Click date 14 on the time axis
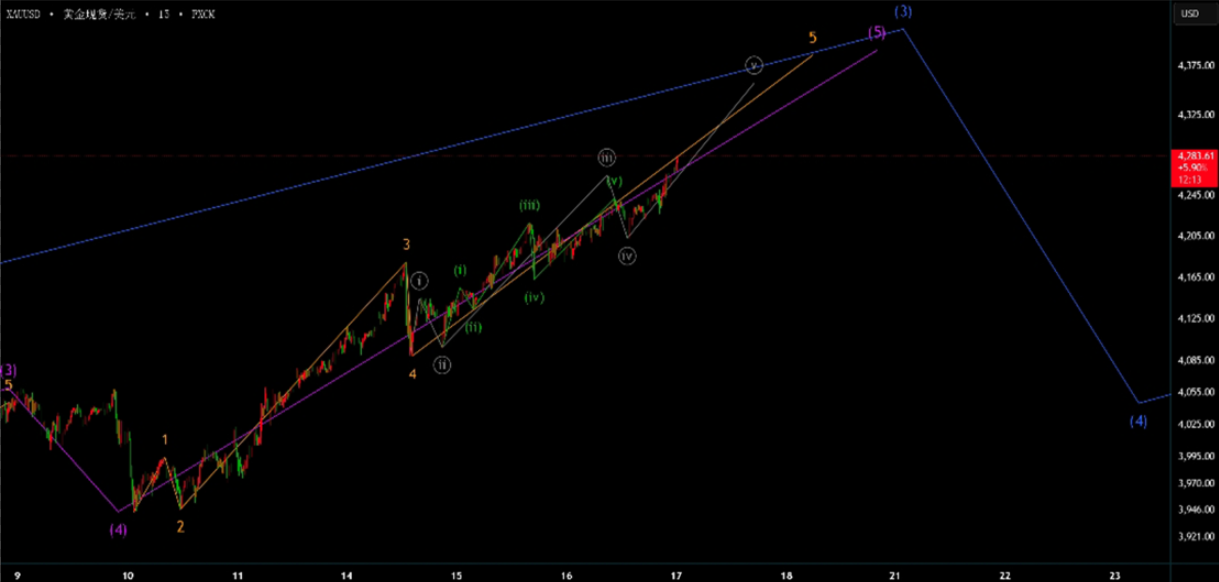1219x582 pixels. point(346,575)
